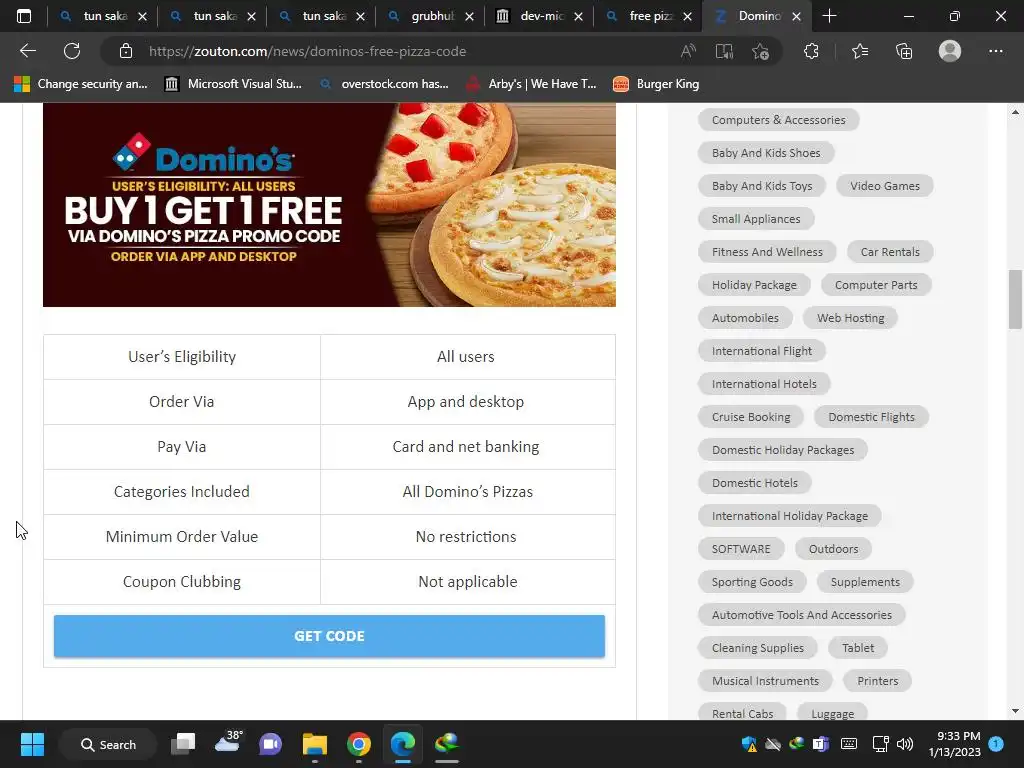Open Google Chrome from taskbar
This screenshot has height=768, width=1024.
click(x=359, y=744)
